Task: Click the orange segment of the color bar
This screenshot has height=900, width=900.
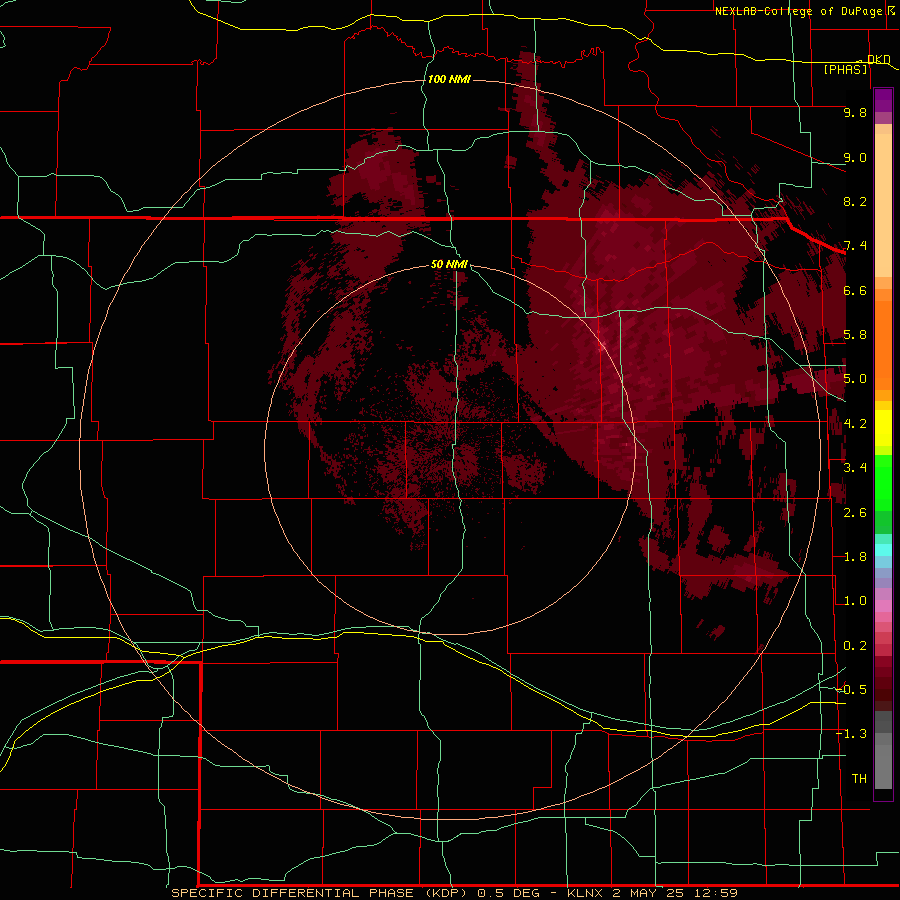Action: point(883,344)
